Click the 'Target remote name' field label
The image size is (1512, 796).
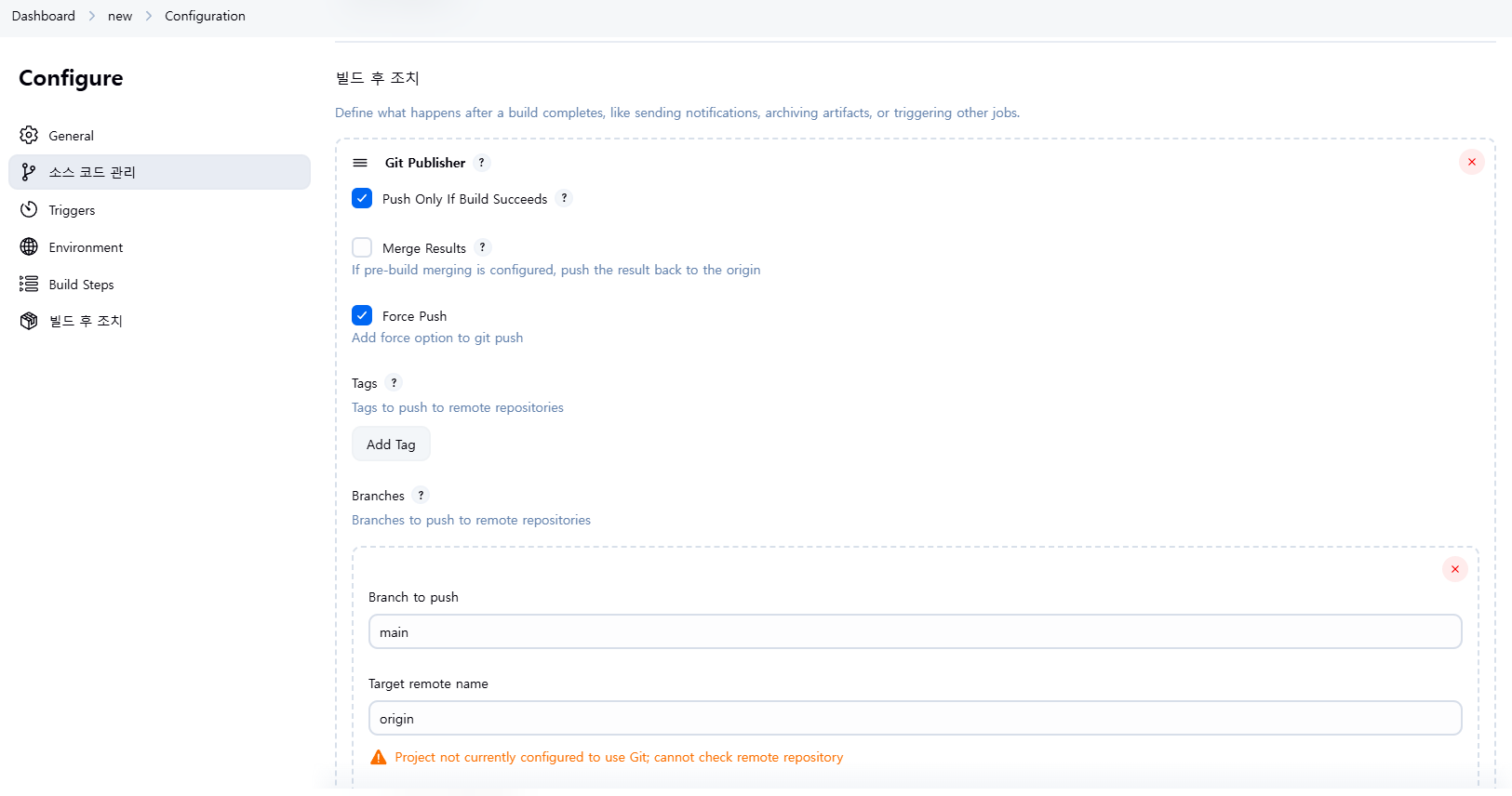tap(428, 683)
